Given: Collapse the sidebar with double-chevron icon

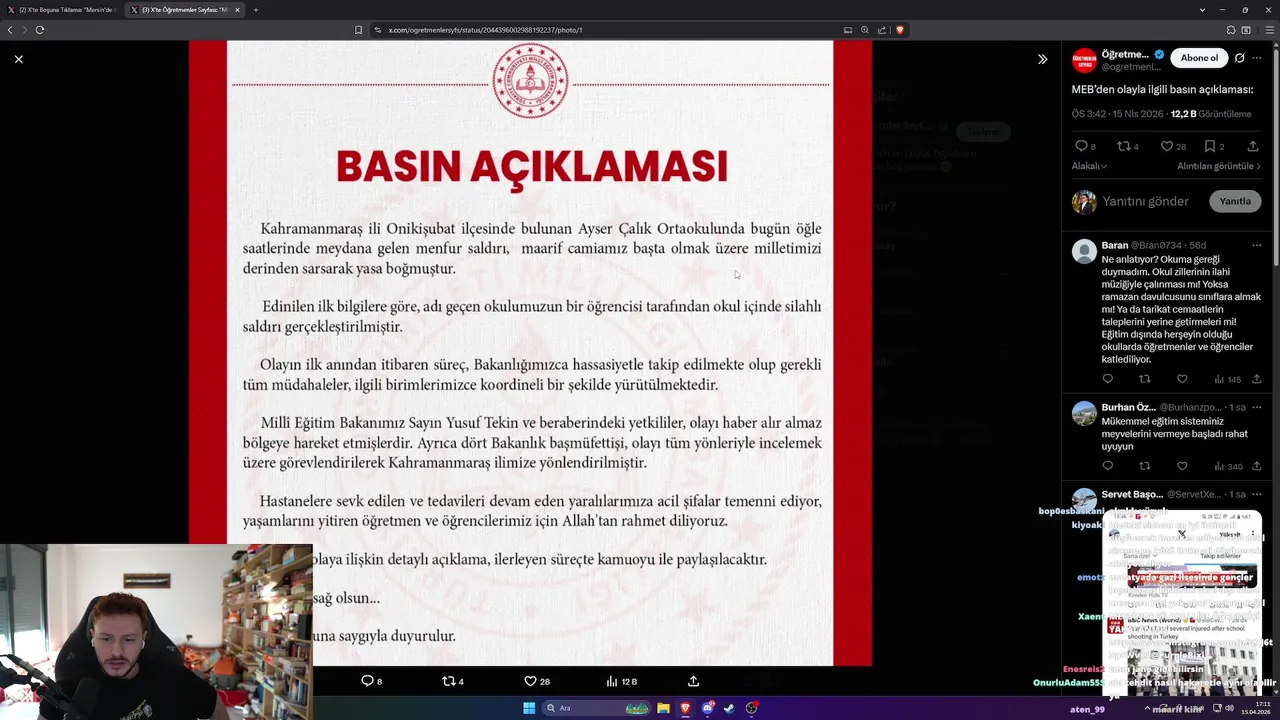Looking at the screenshot, I should 1042,59.
